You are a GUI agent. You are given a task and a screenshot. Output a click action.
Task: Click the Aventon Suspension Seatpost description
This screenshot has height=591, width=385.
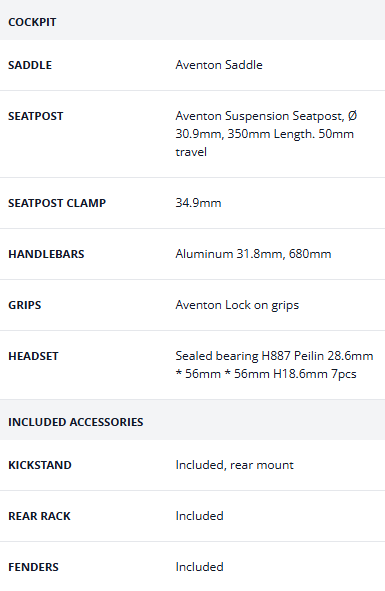click(x=266, y=134)
